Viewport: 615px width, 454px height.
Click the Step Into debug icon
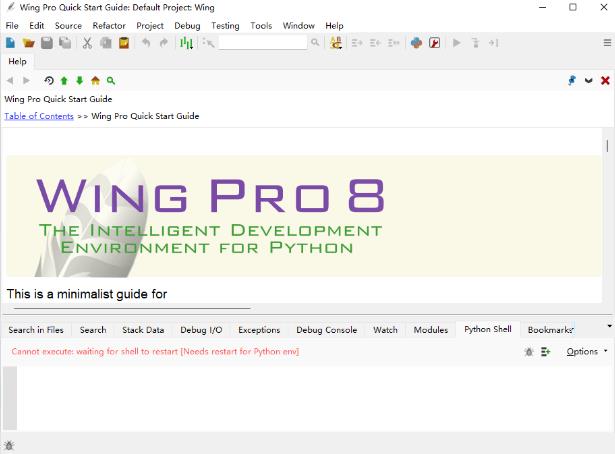(475, 43)
